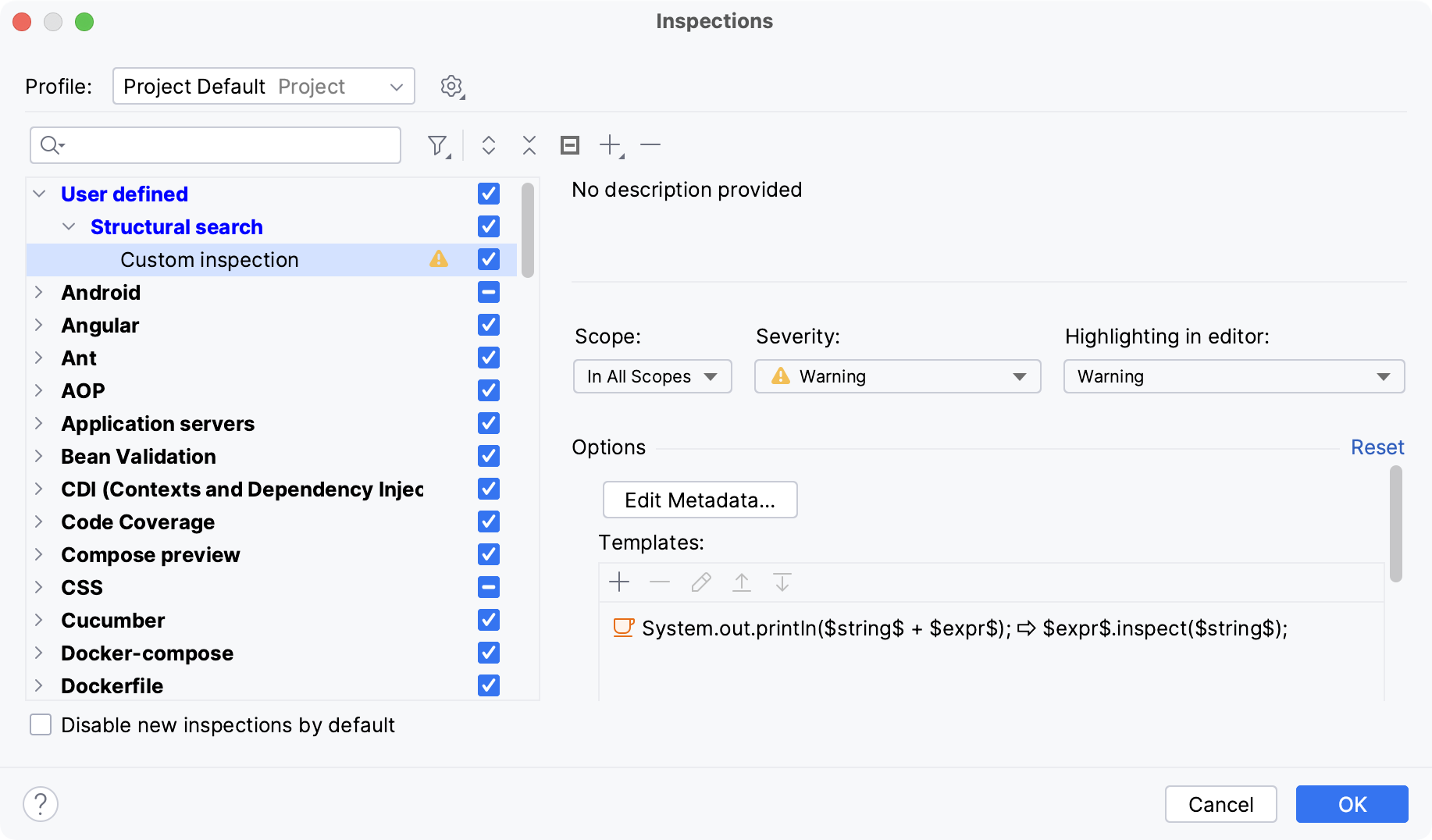The width and height of the screenshot is (1432, 840).
Task: Expand the Angular category
Action: (39, 325)
